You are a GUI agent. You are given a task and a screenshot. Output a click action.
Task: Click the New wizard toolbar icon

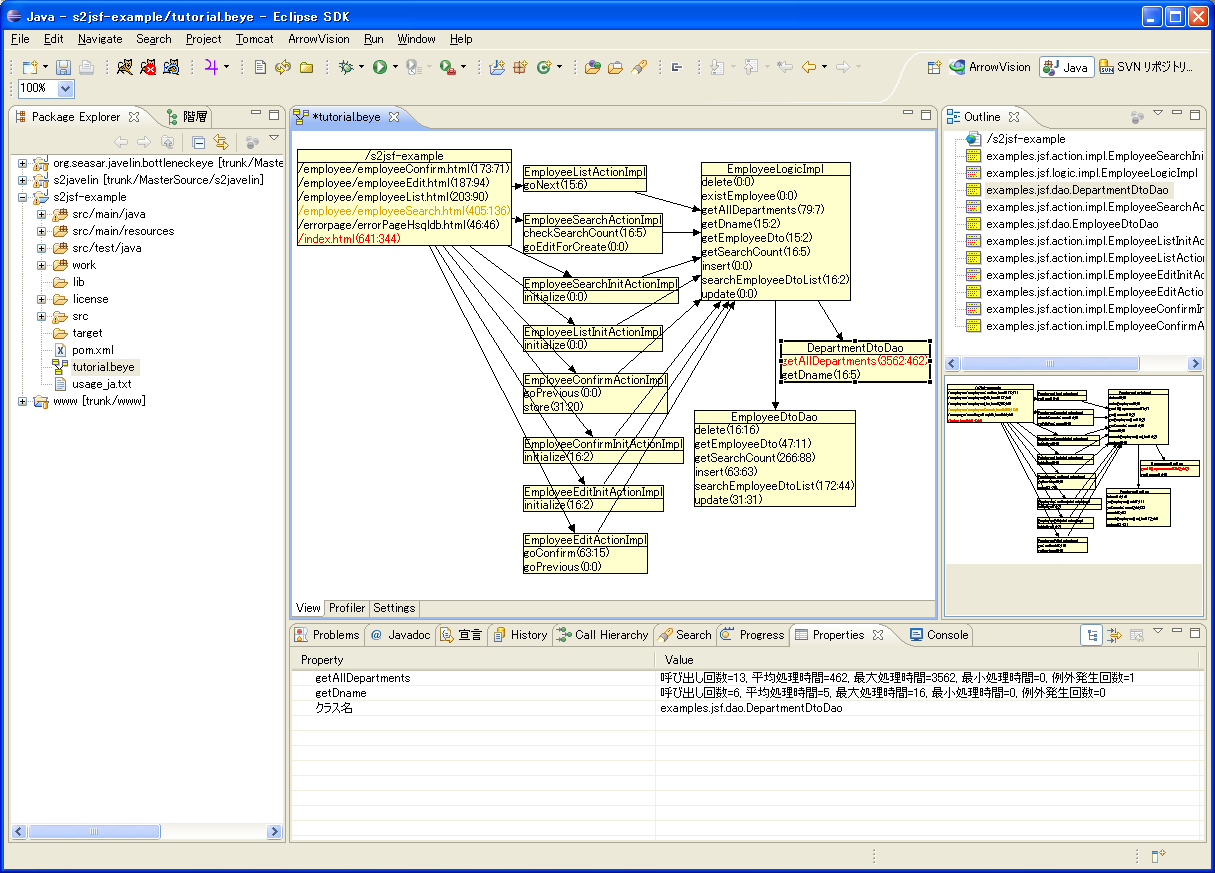31,67
